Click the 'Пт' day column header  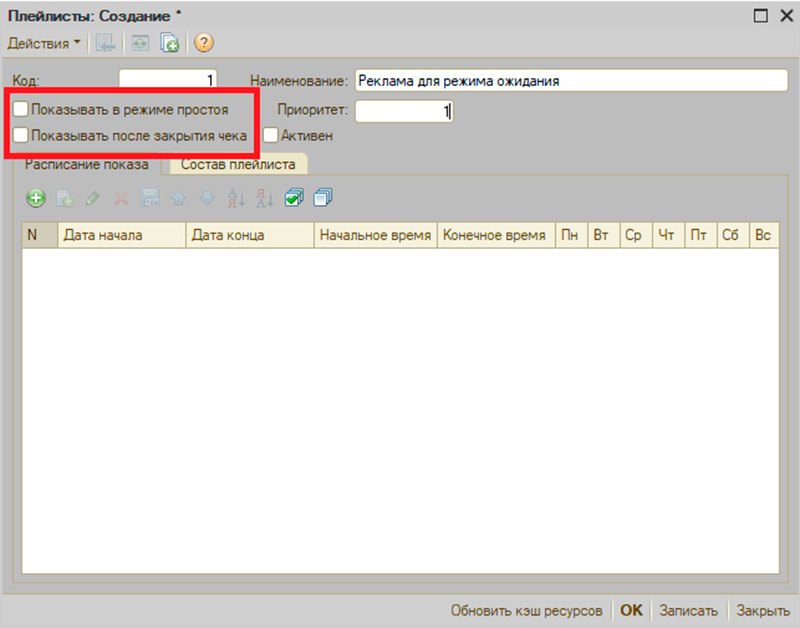click(x=701, y=235)
